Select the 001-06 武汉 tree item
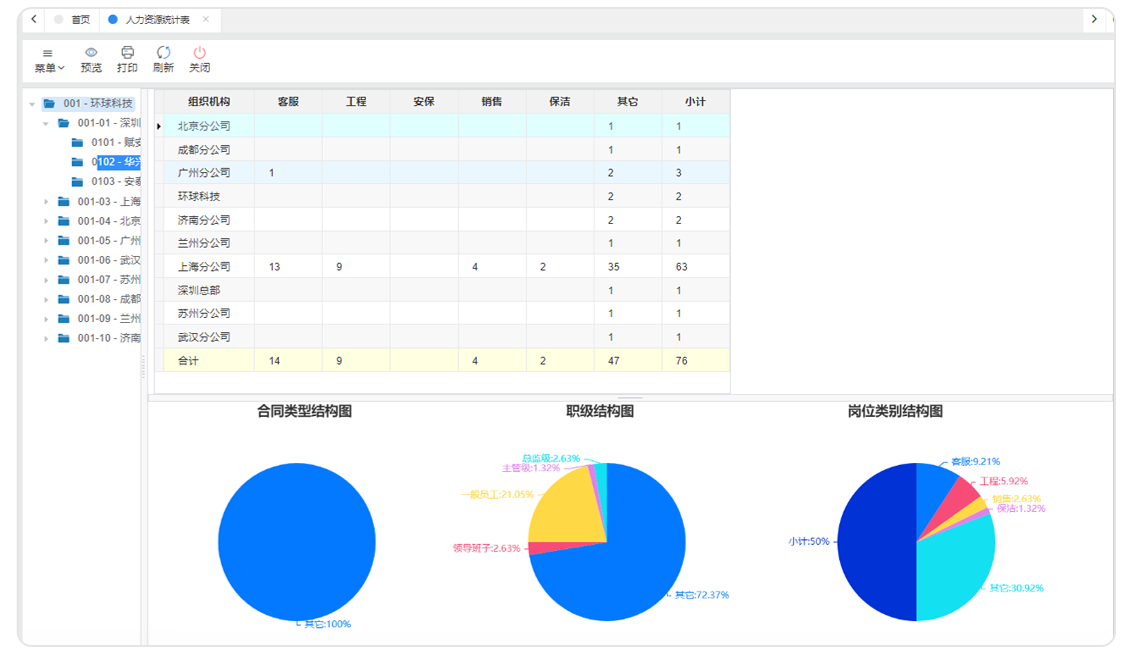Image resolution: width=1136 pixels, height=654 pixels. (107, 260)
